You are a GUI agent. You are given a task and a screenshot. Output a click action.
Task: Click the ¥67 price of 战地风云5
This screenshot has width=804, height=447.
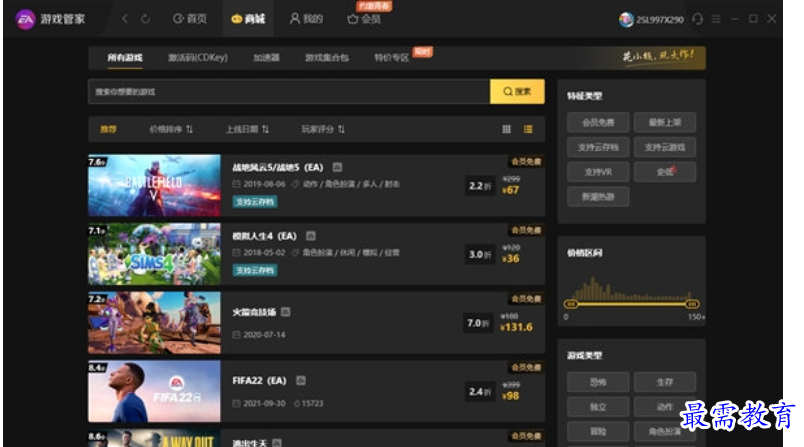(511, 190)
